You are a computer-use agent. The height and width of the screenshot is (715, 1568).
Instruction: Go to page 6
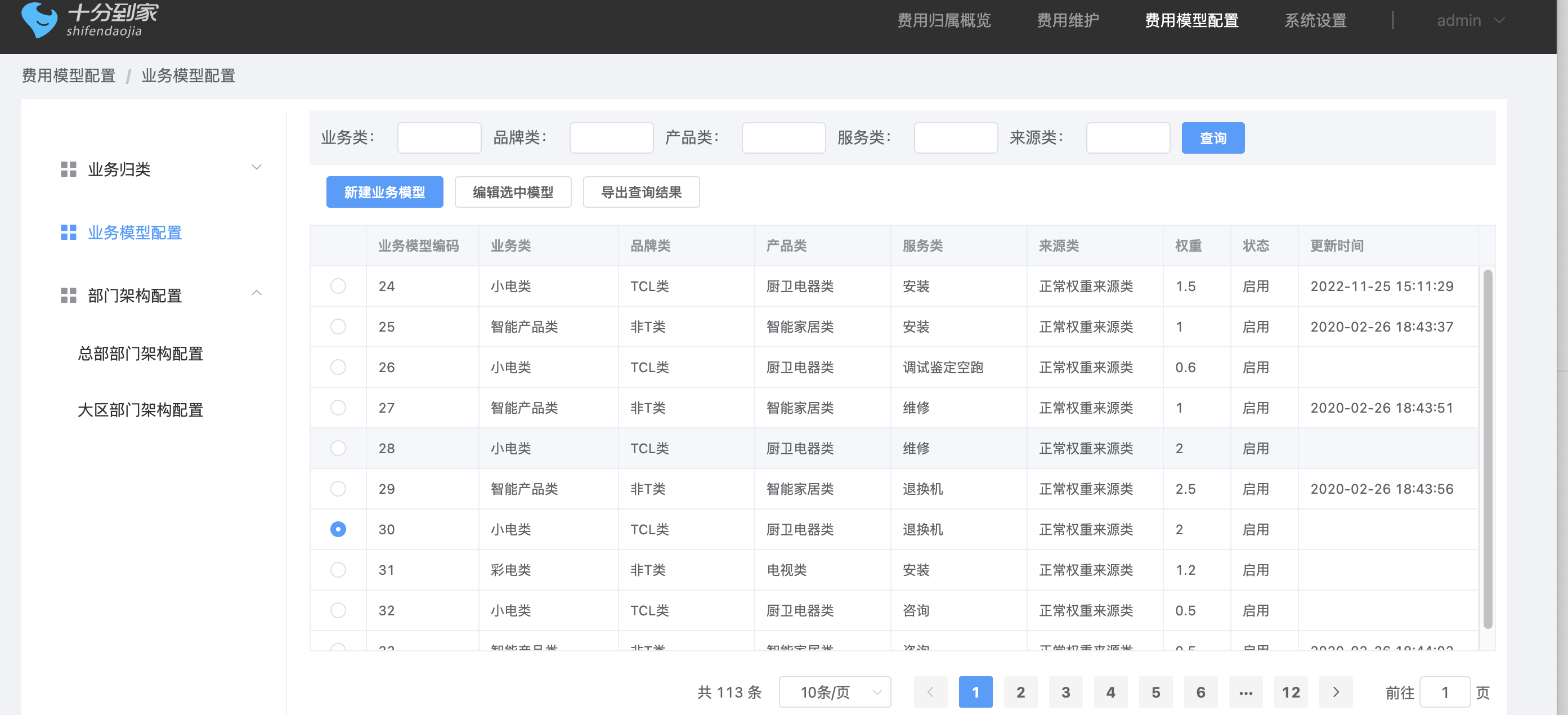pos(1200,691)
